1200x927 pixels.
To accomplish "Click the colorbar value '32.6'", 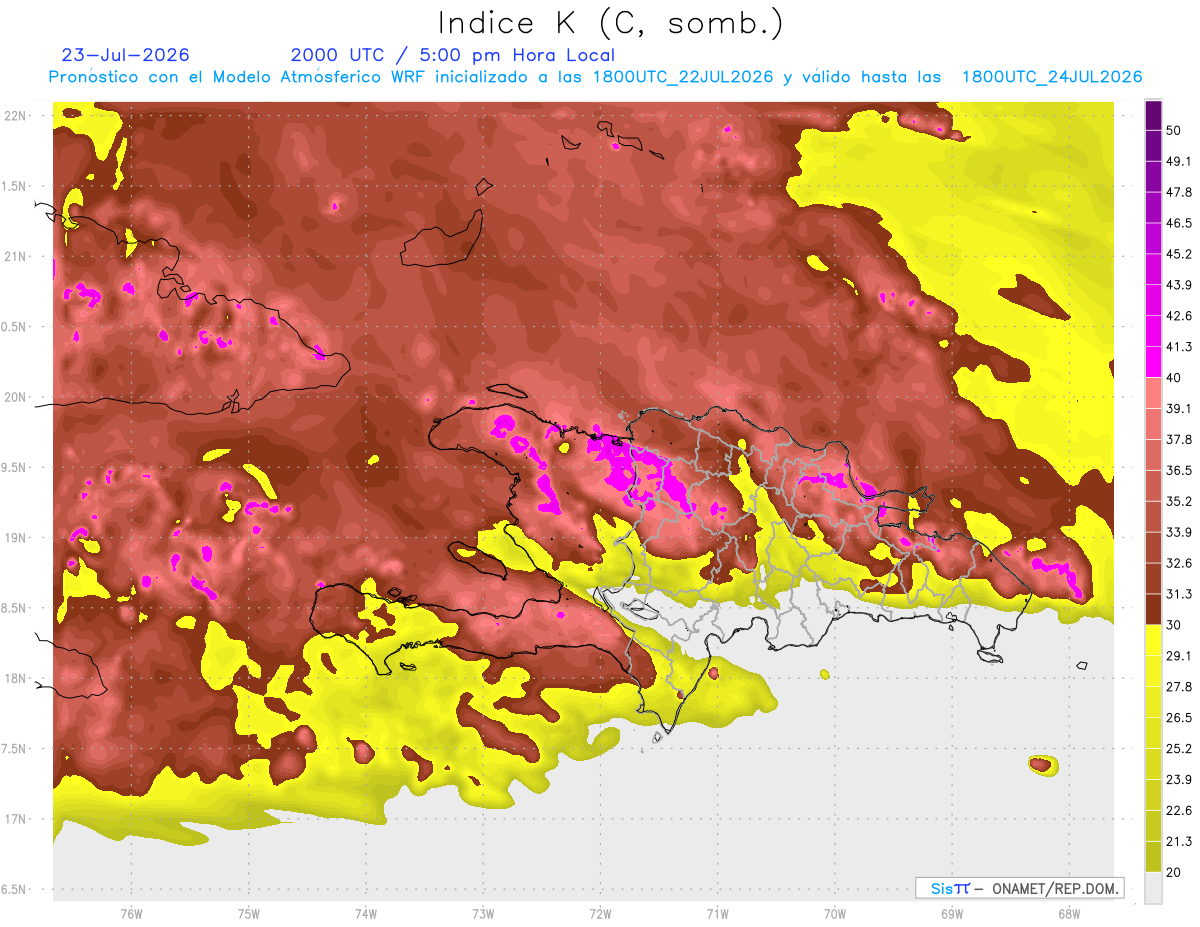I will tap(1179, 563).
